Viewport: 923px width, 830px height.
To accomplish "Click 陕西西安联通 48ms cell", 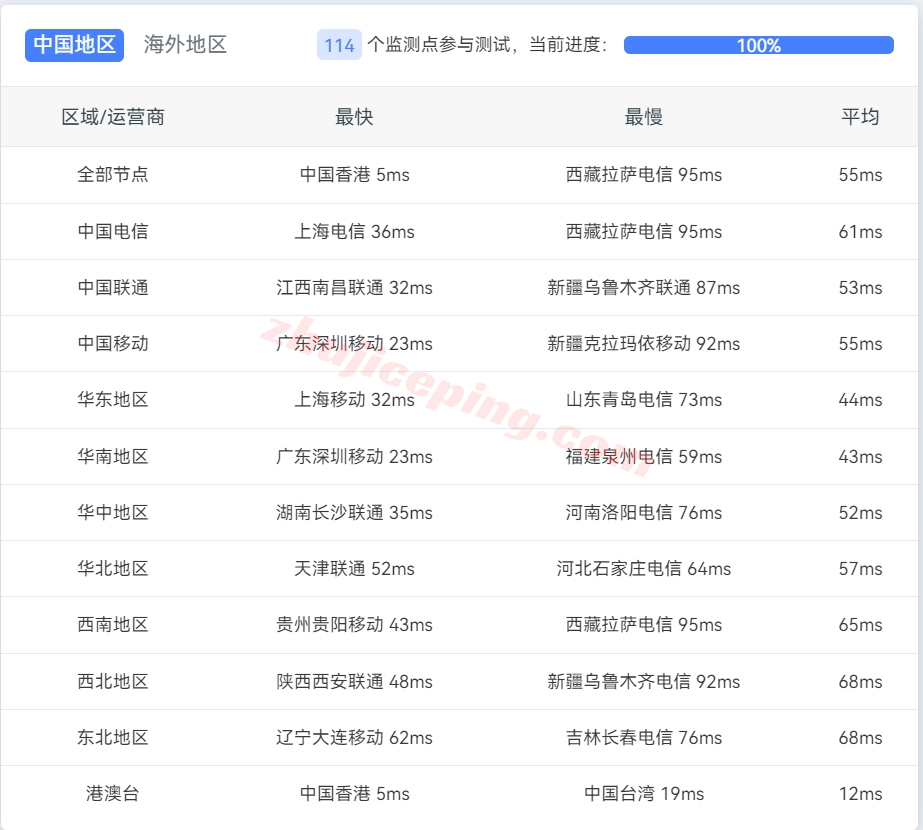I will click(354, 682).
